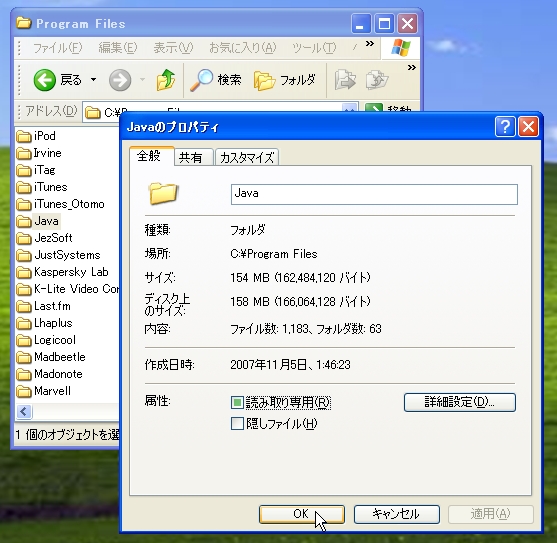Go up one folder level icon

[166, 80]
